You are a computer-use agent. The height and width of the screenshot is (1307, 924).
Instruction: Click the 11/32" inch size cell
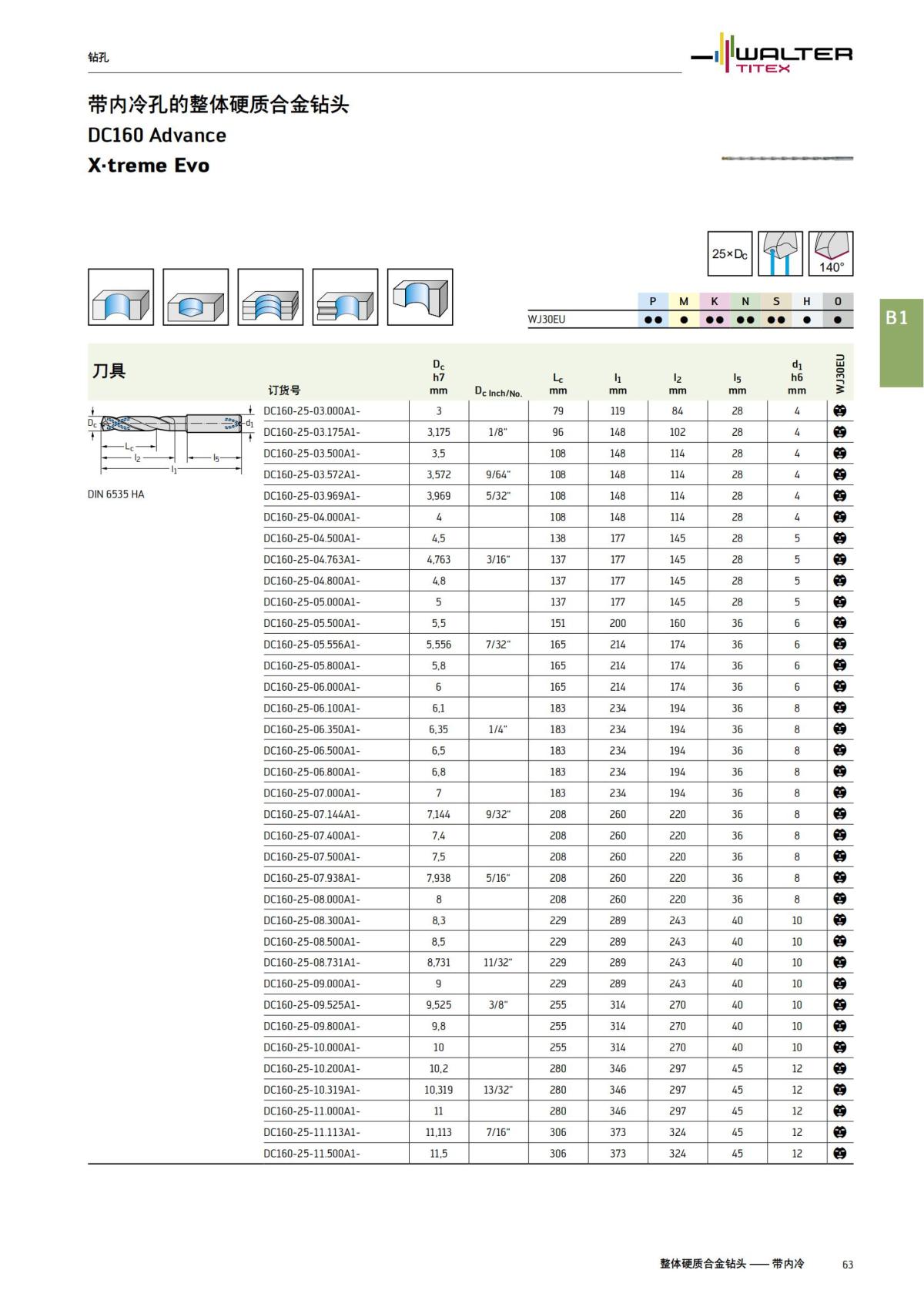tap(498, 962)
